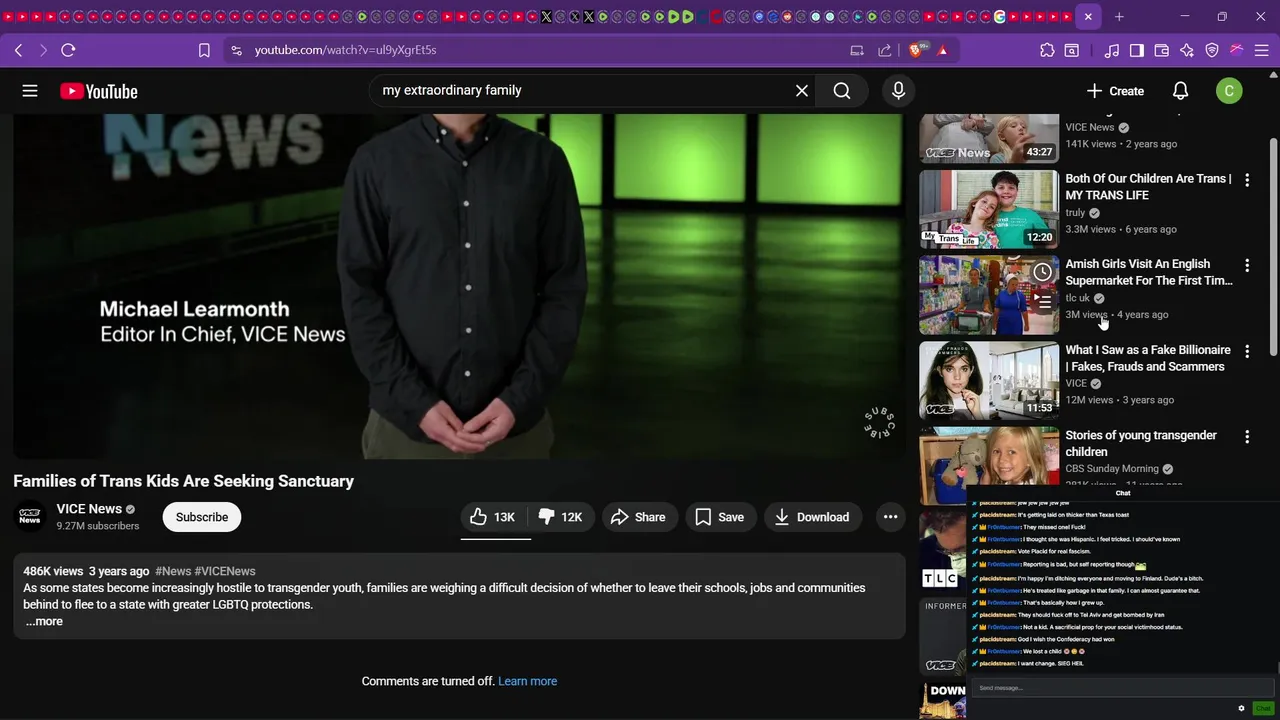Click the video player to pause
Viewport: 1280px width, 720px height.
point(459,286)
